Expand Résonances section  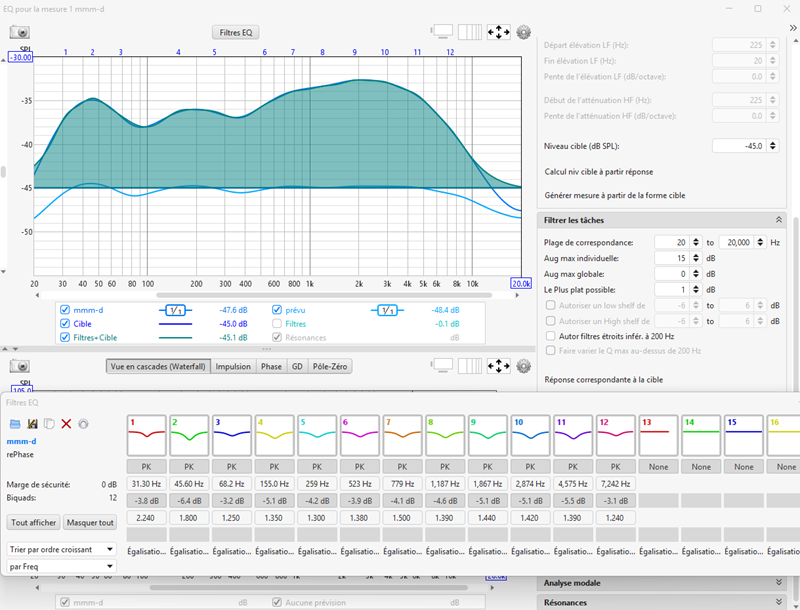pos(779,602)
